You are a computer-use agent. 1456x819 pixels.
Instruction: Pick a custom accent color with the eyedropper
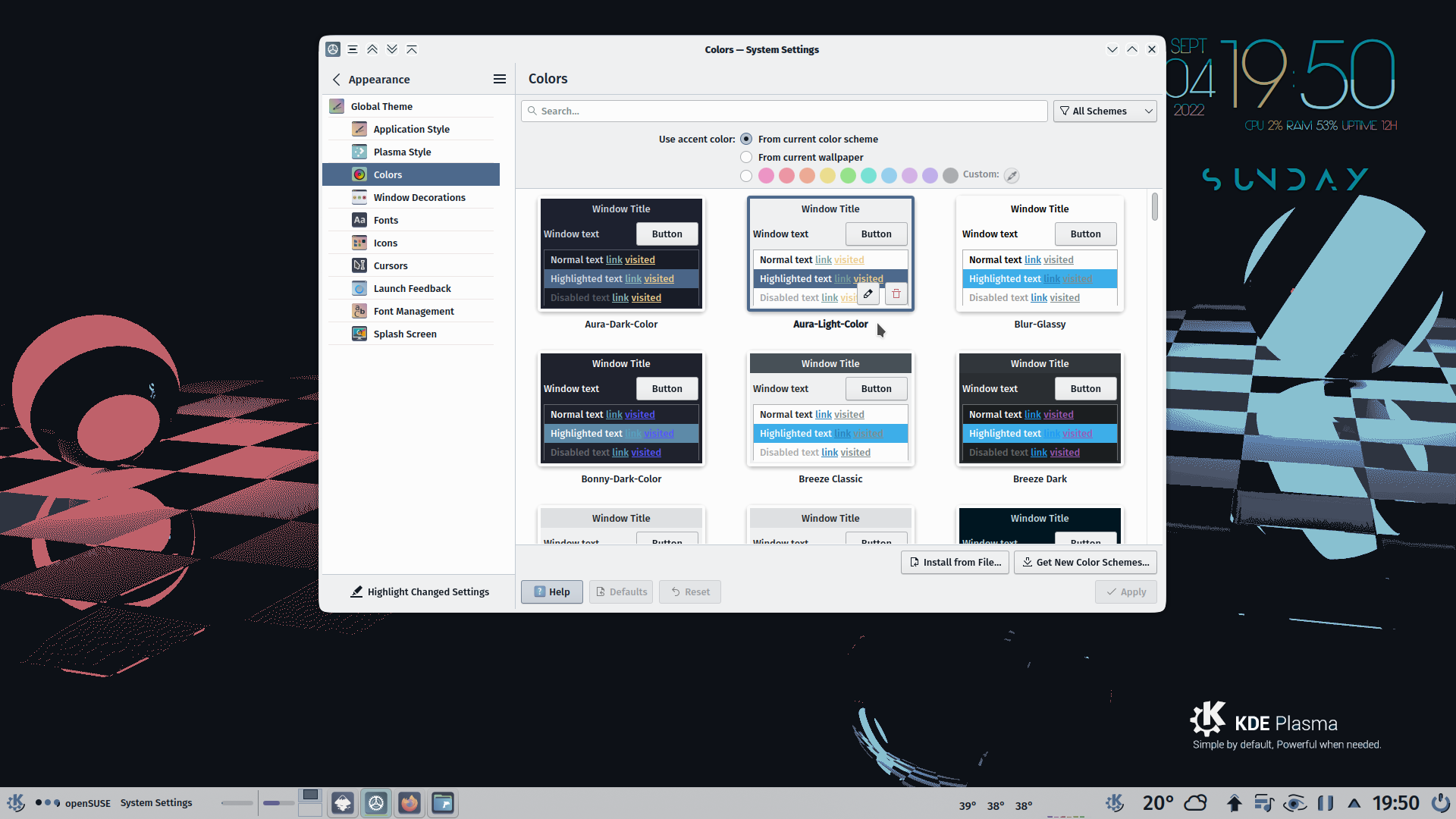point(1012,175)
